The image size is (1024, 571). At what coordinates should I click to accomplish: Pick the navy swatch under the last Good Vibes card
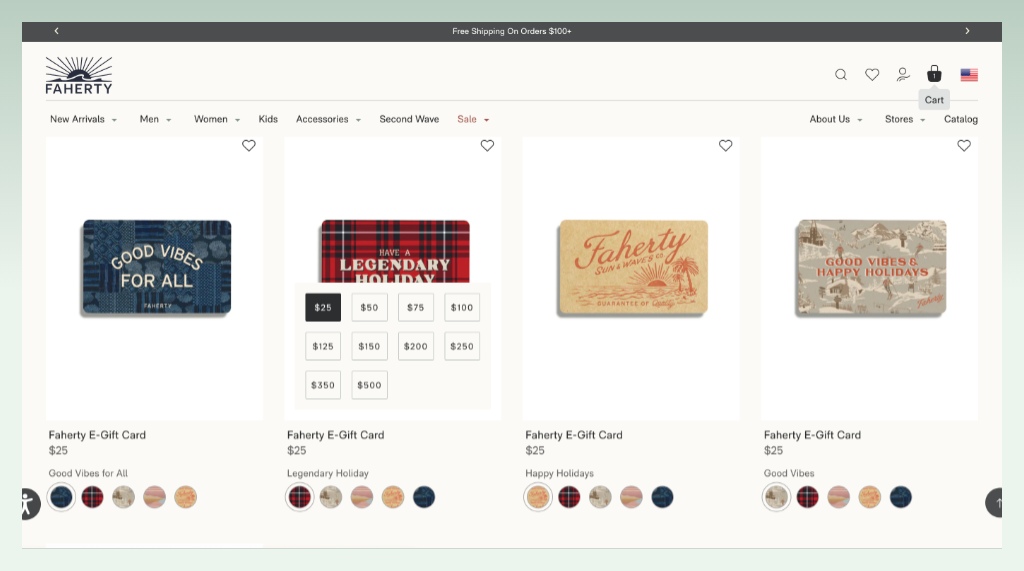click(901, 497)
